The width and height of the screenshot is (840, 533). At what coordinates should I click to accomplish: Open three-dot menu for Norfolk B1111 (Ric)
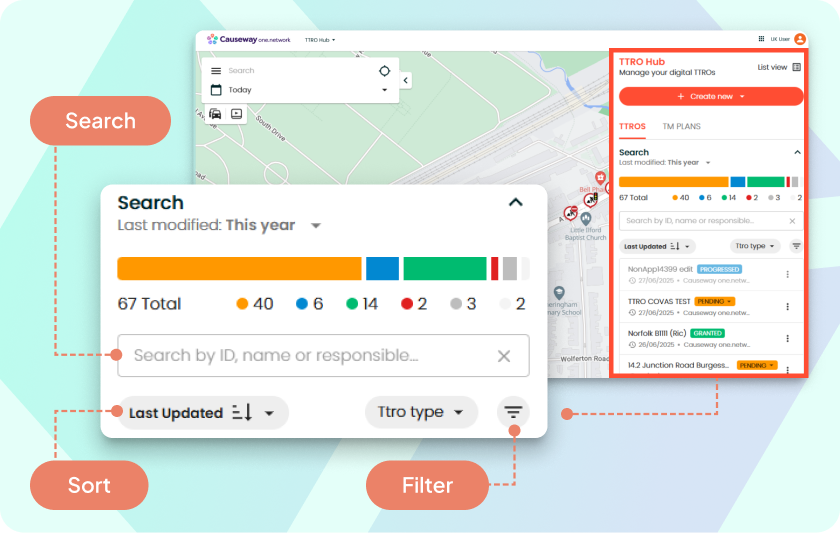(x=788, y=339)
